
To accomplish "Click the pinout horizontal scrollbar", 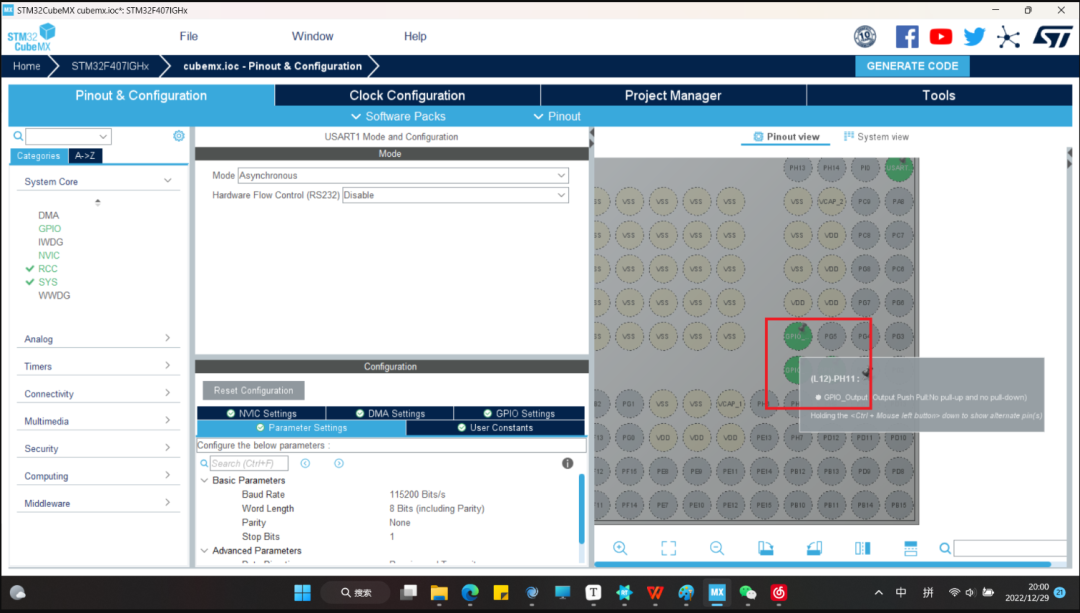I will [x=822, y=564].
